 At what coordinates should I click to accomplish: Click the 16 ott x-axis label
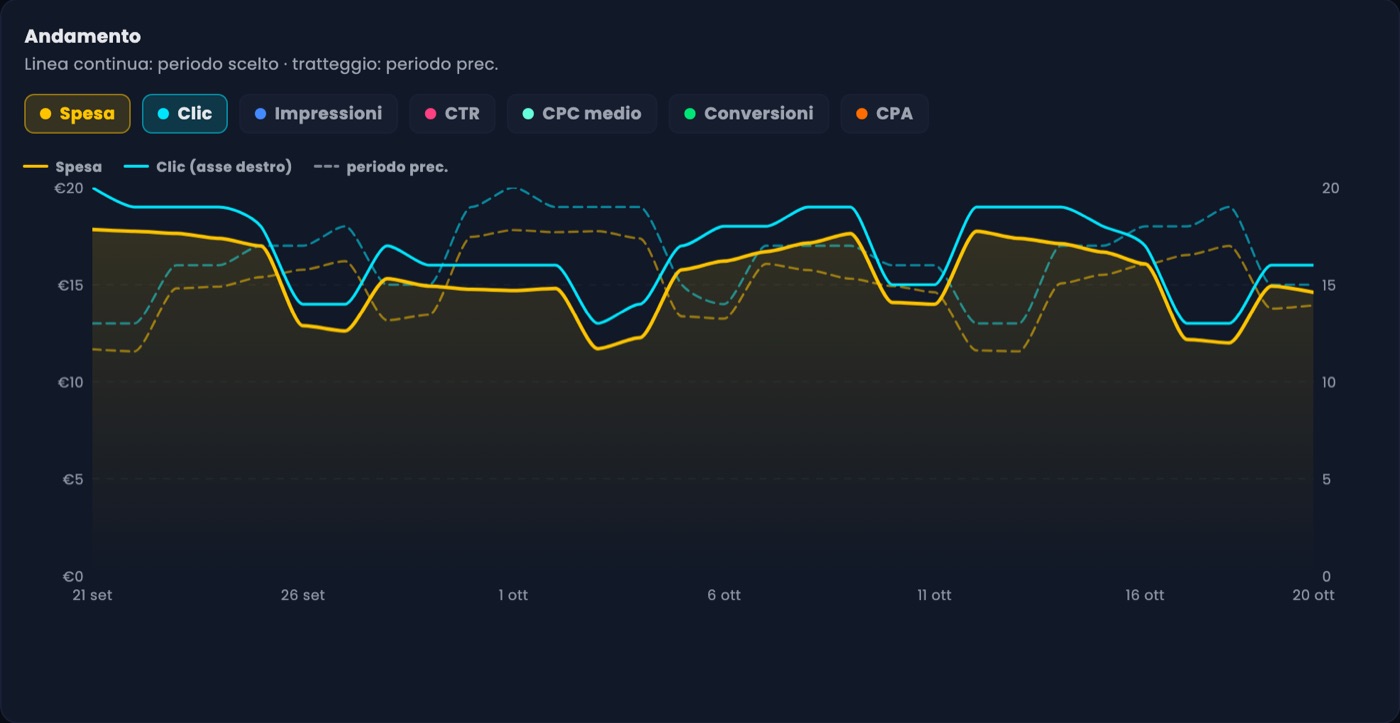(1144, 595)
